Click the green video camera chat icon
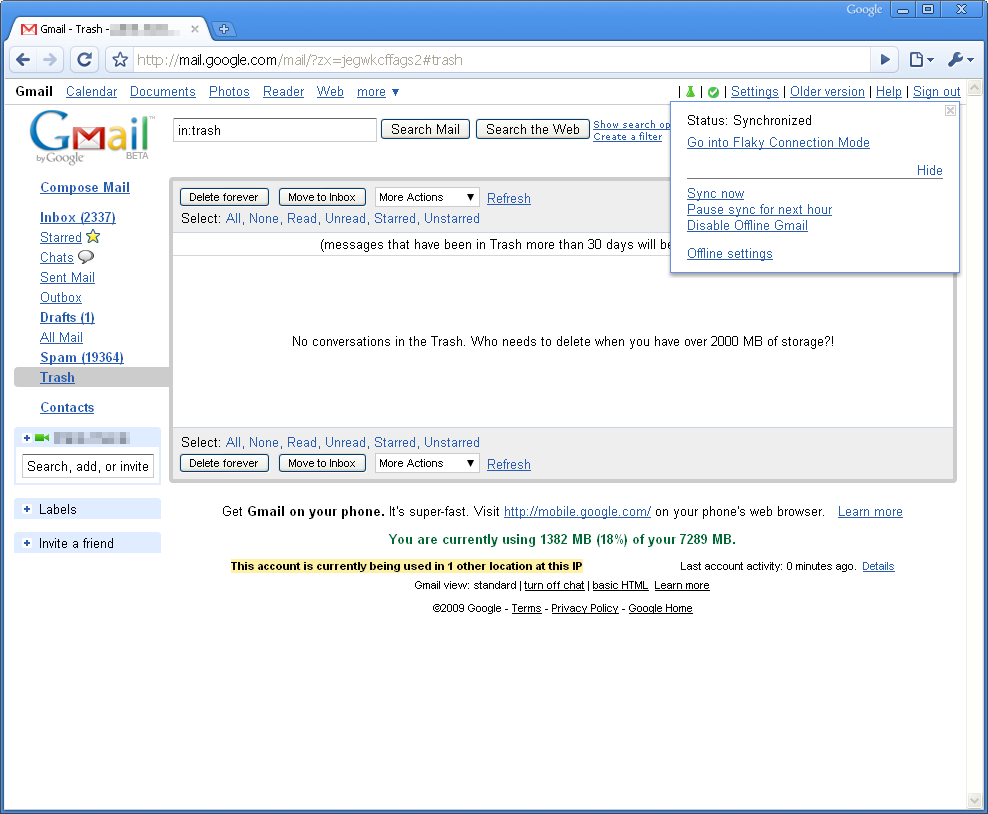The width and height of the screenshot is (988, 814). 42,438
